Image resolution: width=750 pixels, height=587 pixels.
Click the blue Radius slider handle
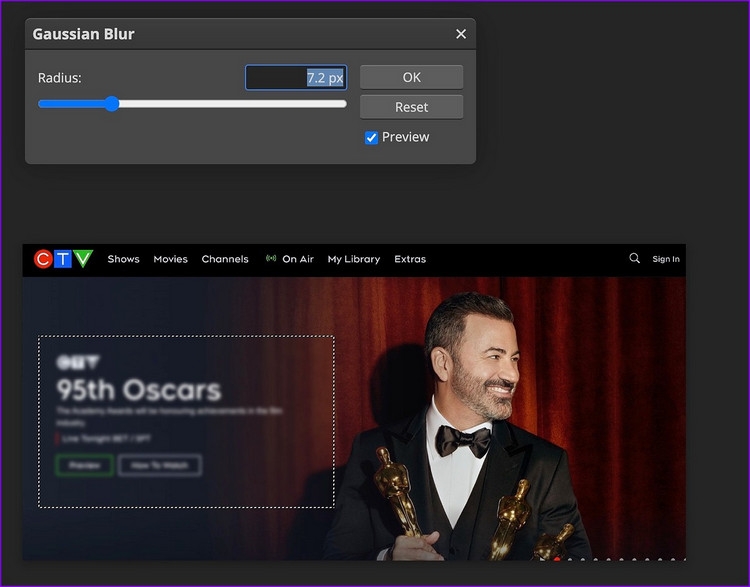pyautogui.click(x=112, y=104)
